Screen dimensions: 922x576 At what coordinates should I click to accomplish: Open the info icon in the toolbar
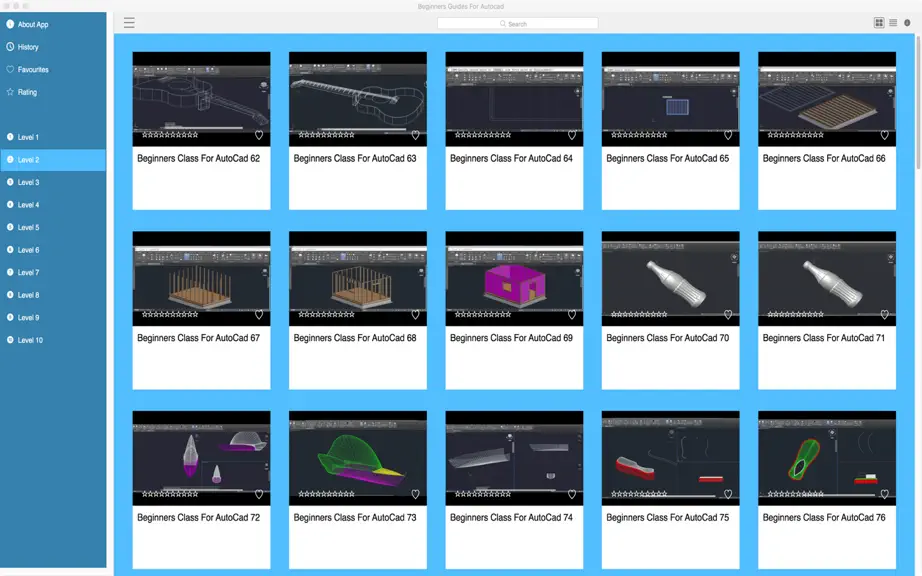tap(907, 23)
